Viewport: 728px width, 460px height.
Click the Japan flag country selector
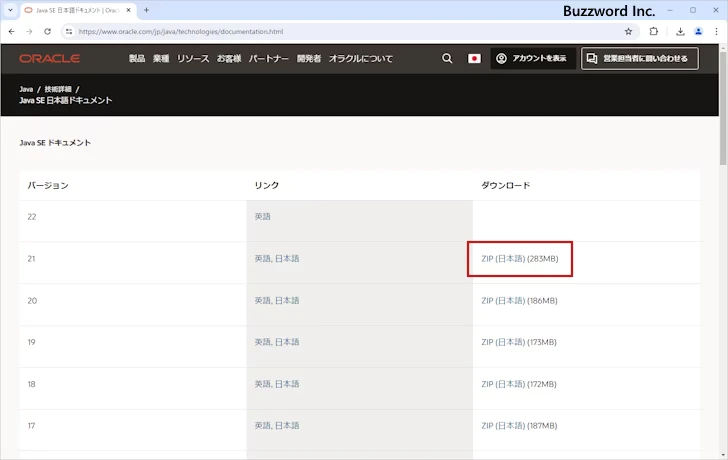pyautogui.click(x=474, y=58)
